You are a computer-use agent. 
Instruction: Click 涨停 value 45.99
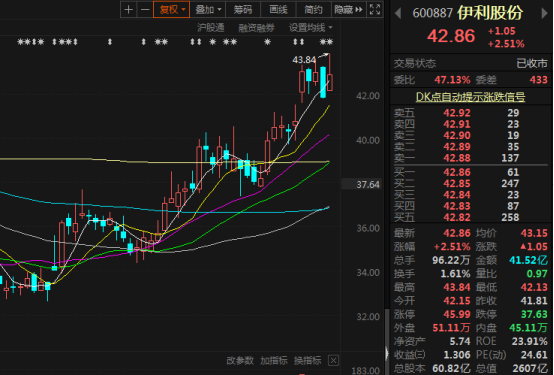(457, 314)
